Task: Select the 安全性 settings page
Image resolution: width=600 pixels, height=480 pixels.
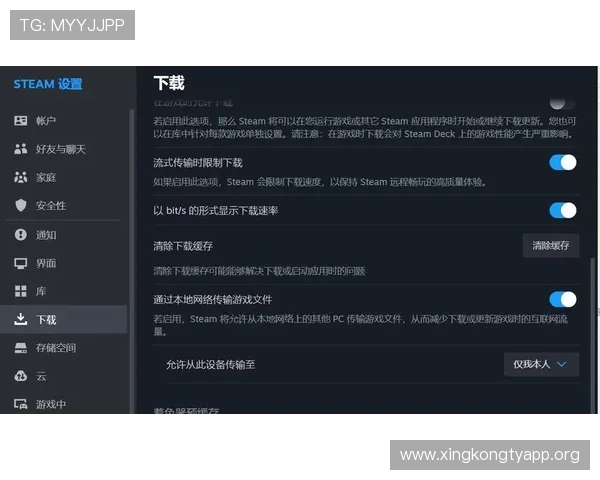Action: 64,206
